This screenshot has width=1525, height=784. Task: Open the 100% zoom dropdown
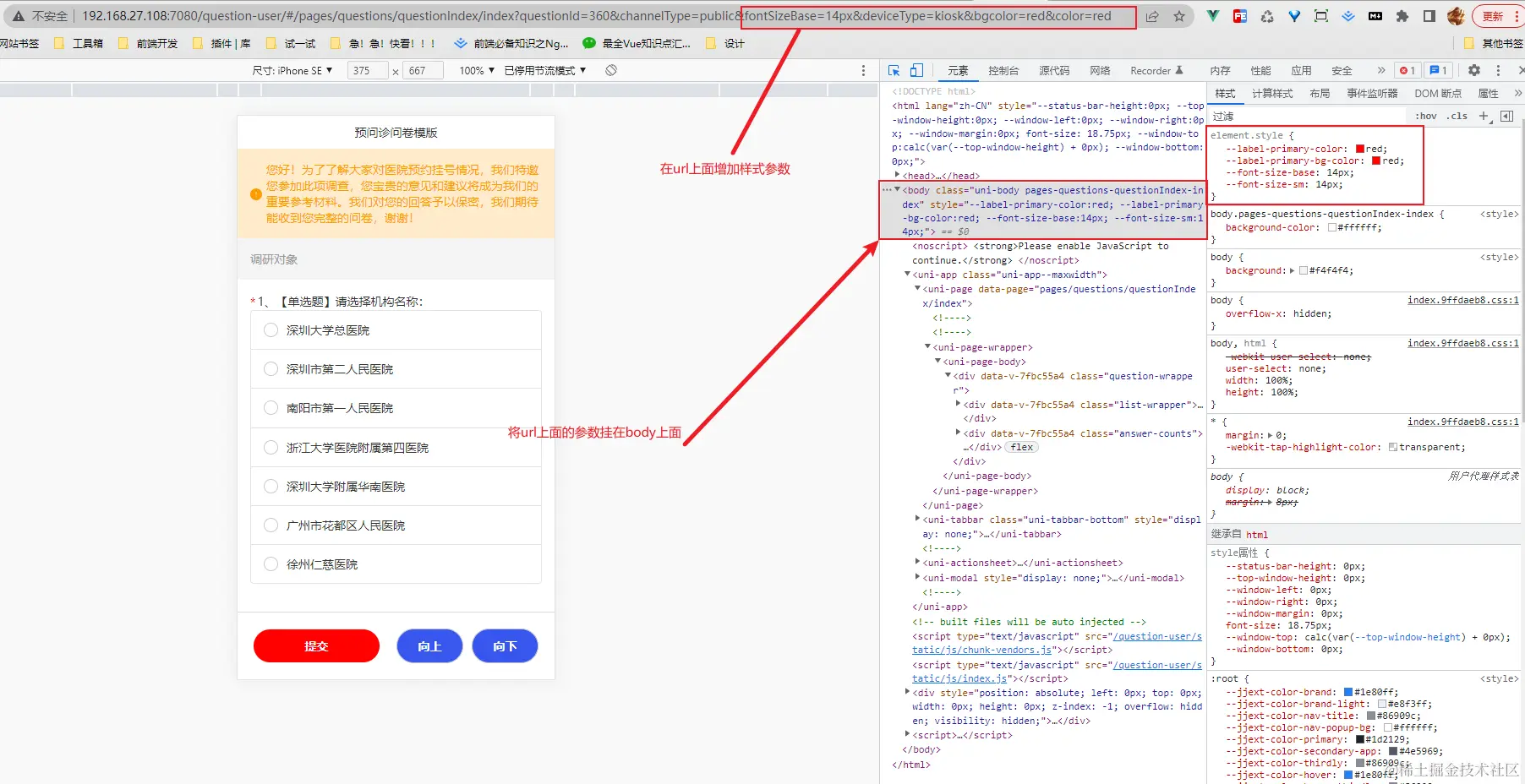[x=477, y=70]
